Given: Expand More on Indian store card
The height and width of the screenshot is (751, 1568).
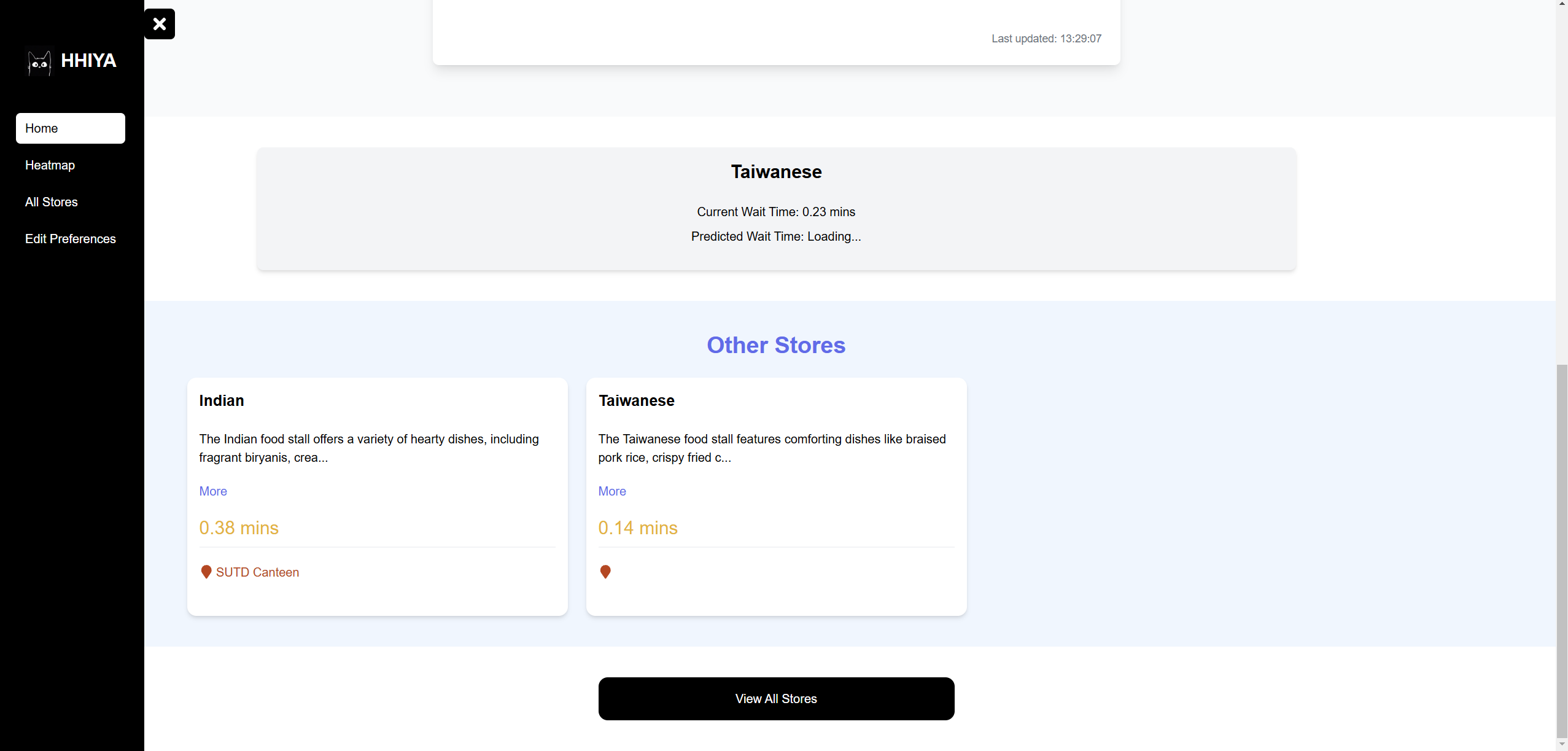Looking at the screenshot, I should pos(213,491).
